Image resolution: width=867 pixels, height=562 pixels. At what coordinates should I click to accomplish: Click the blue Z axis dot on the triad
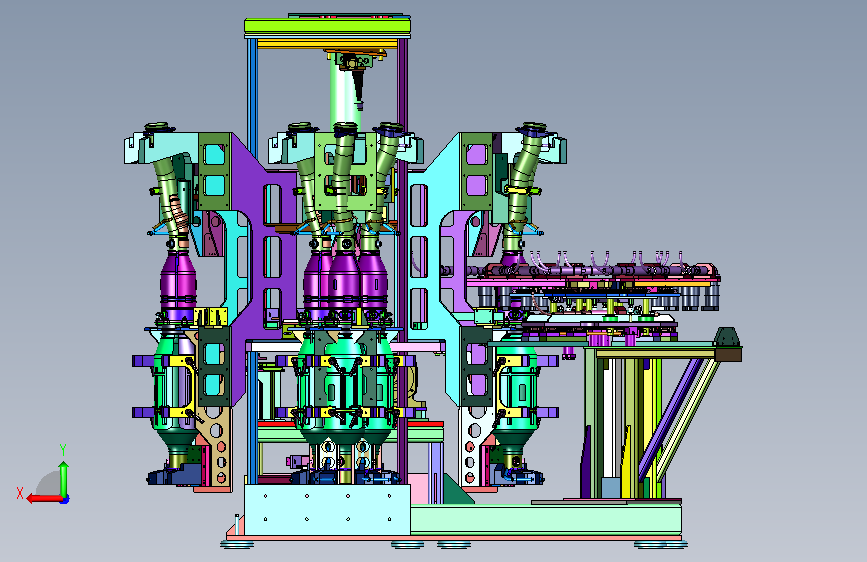click(65, 500)
